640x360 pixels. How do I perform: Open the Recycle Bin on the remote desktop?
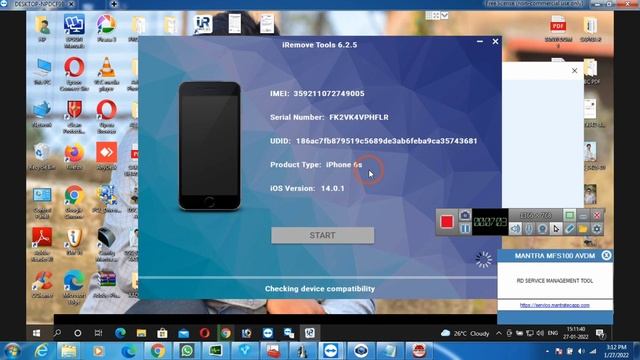(42, 157)
